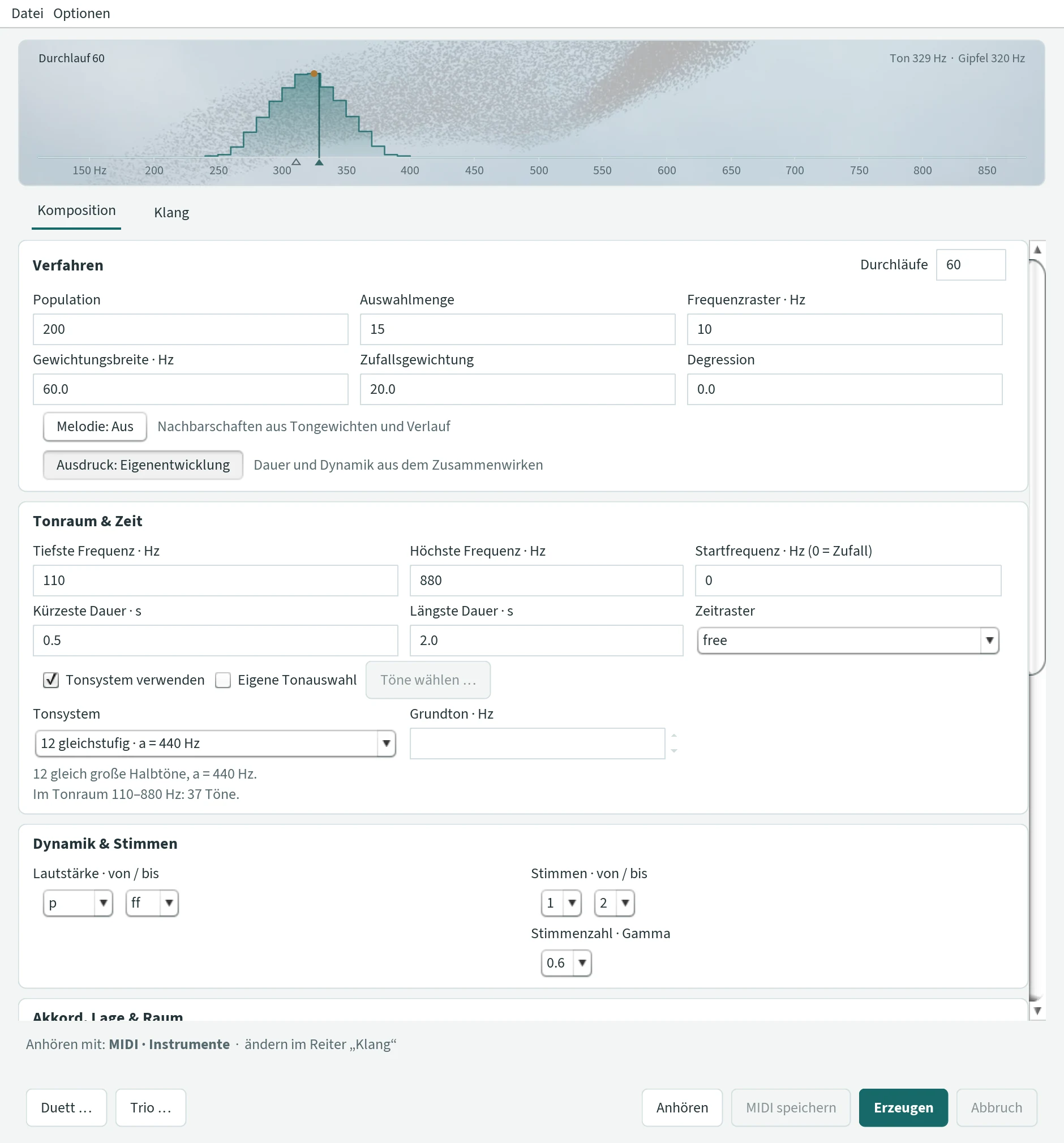
Task: Click the orange peak dot on the histogram
Action: [x=314, y=74]
